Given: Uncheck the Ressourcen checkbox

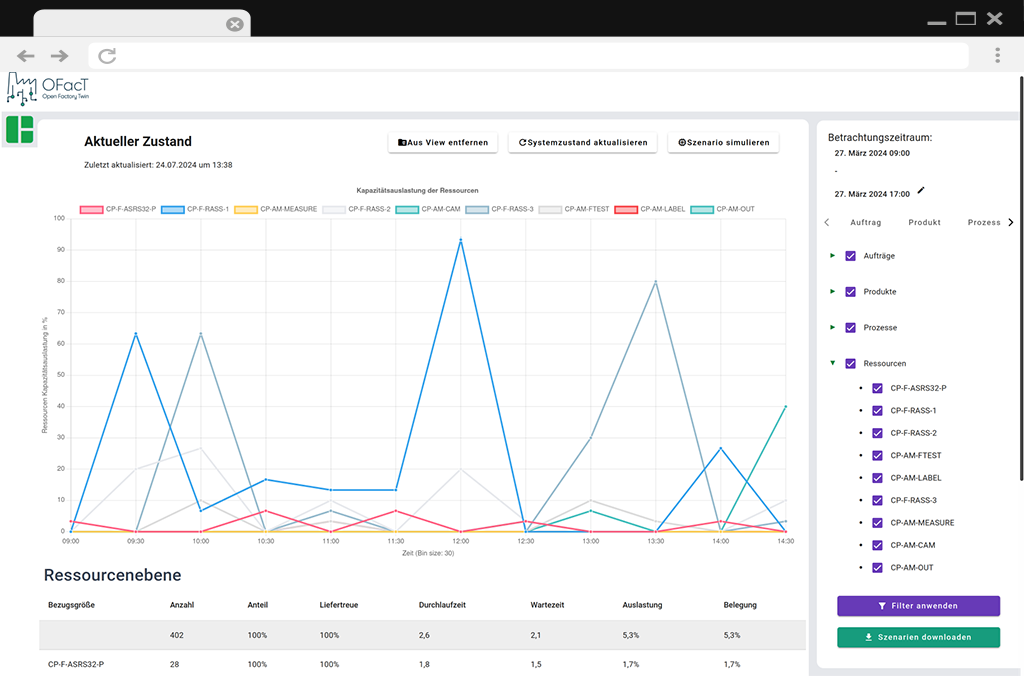Looking at the screenshot, I should point(850,364).
